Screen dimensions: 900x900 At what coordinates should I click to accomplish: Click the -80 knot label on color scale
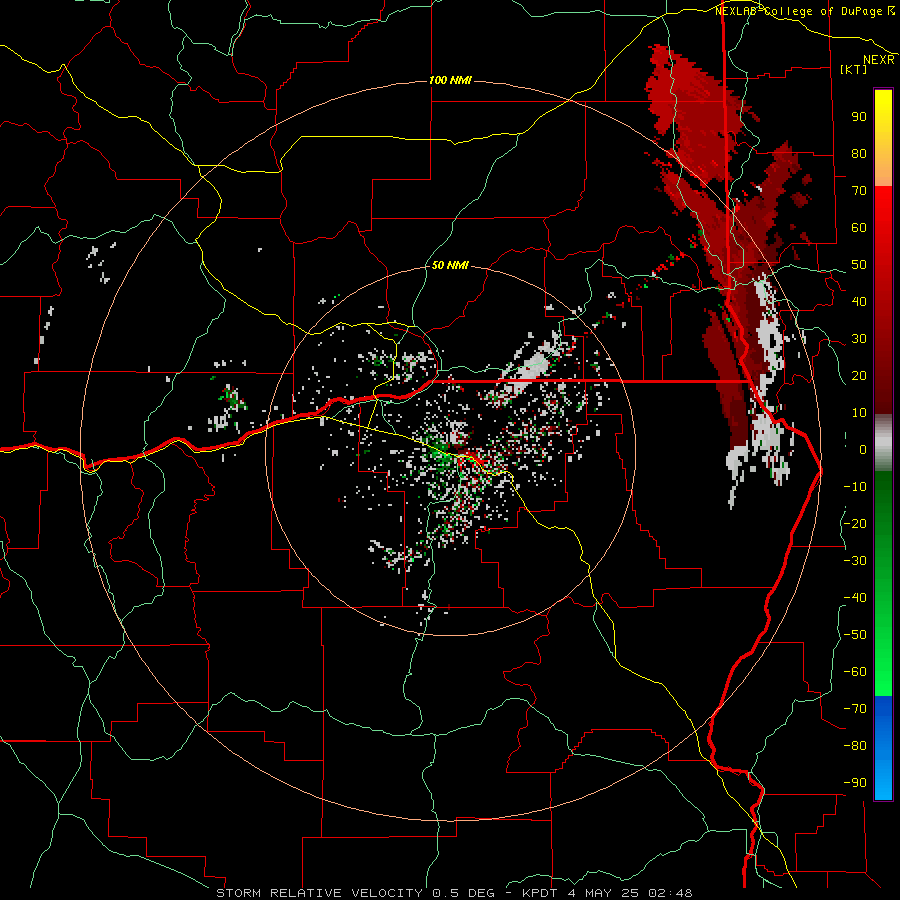855,746
